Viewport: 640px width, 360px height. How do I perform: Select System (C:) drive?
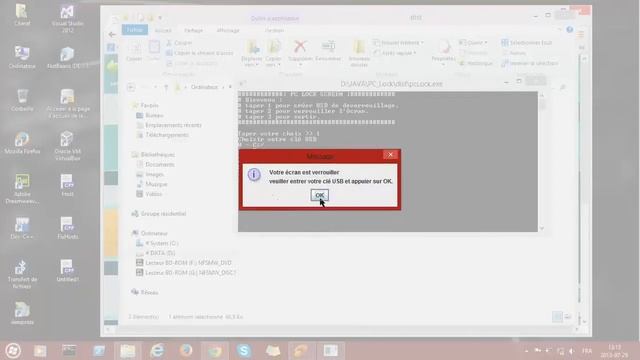tap(157, 243)
